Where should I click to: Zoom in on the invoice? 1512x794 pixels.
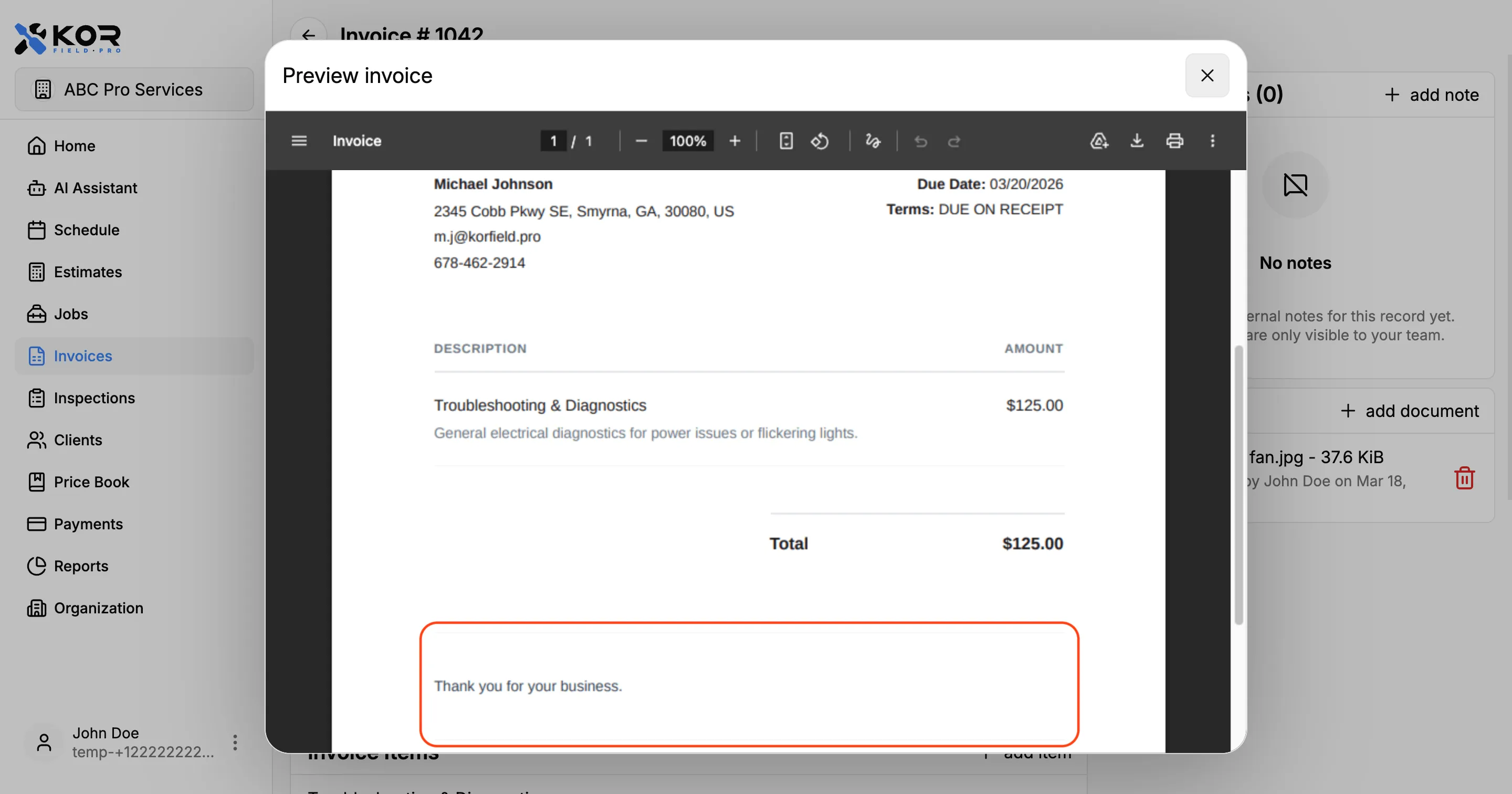click(735, 141)
